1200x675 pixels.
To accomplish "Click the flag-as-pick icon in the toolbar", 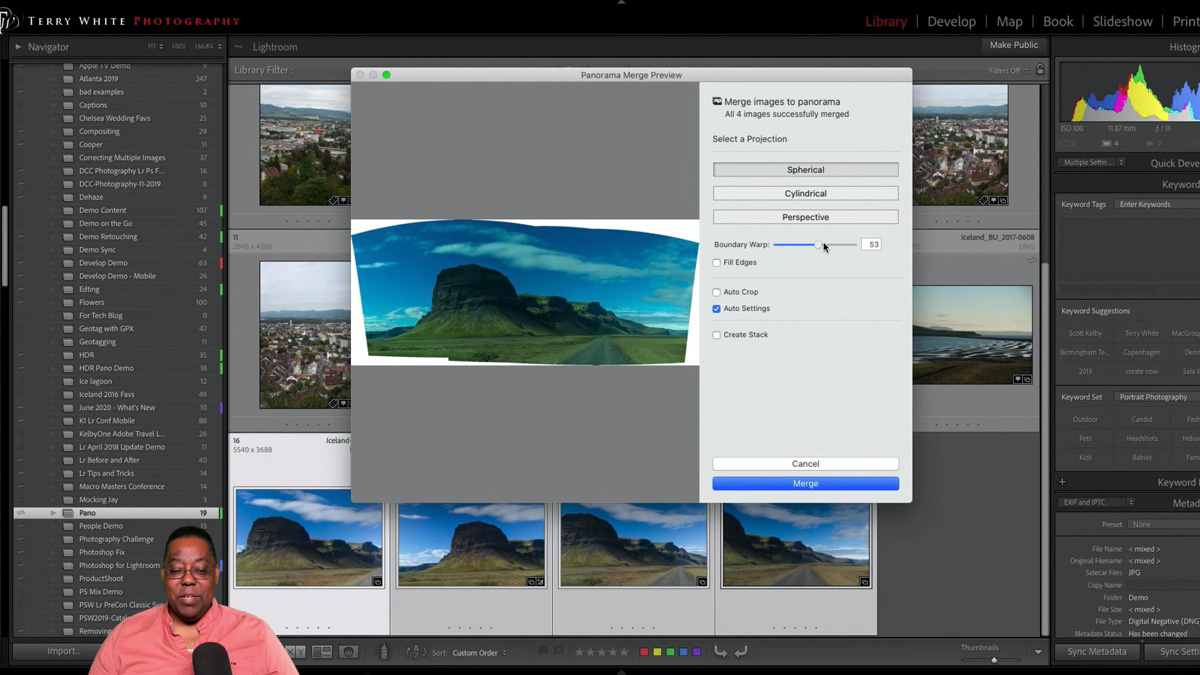I will tap(542, 651).
